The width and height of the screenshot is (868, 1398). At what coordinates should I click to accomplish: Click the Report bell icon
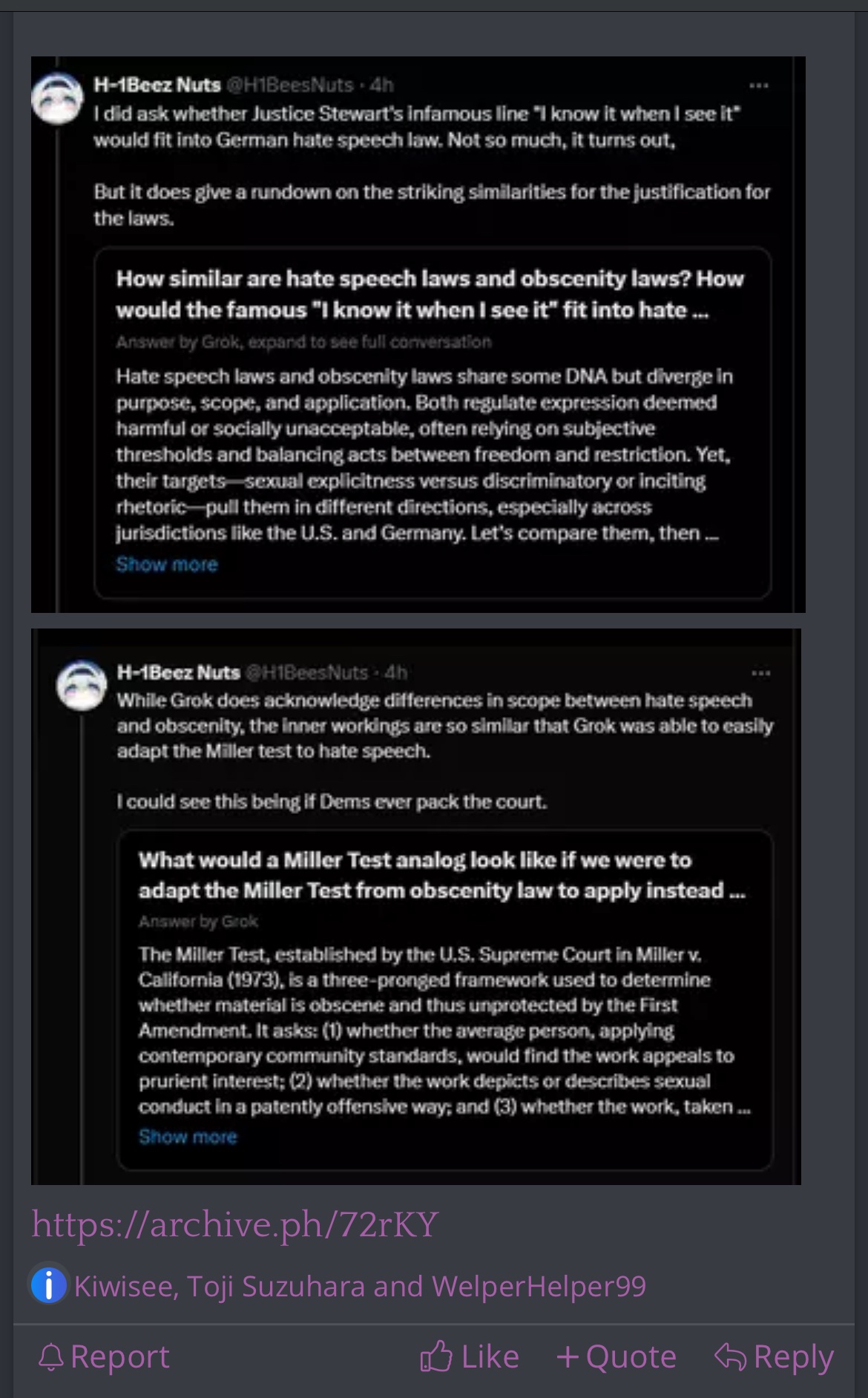51,1357
